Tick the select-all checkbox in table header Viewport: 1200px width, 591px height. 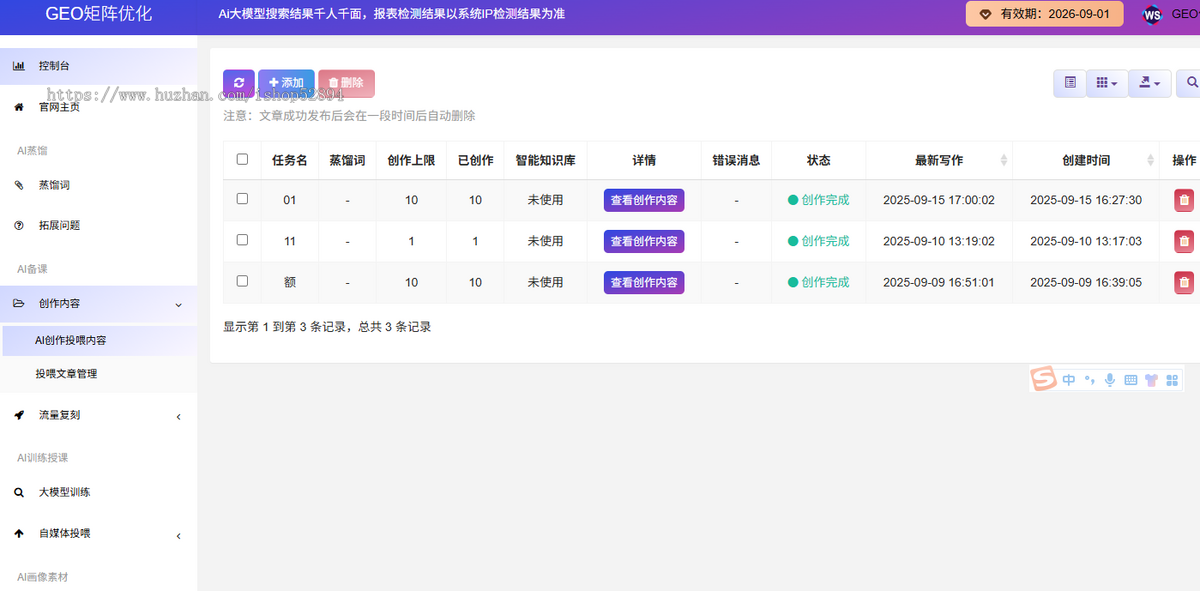(242, 159)
